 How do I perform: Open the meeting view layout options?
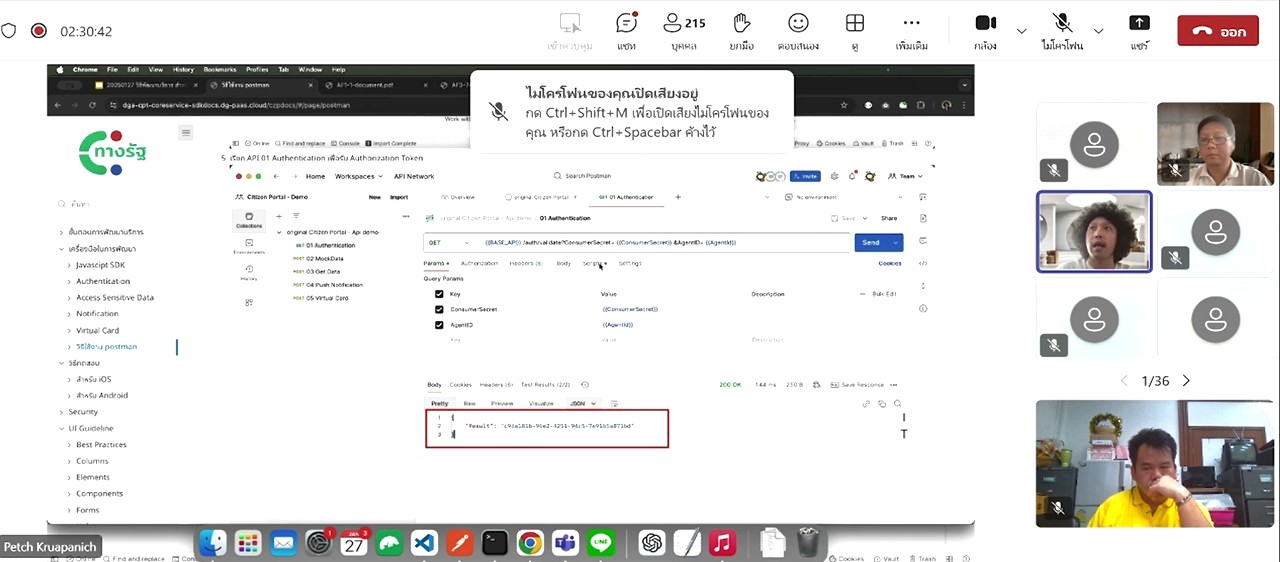(x=855, y=30)
